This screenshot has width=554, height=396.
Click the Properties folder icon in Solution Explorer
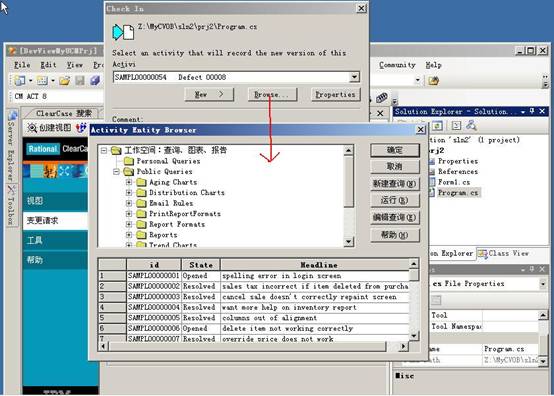point(432,161)
